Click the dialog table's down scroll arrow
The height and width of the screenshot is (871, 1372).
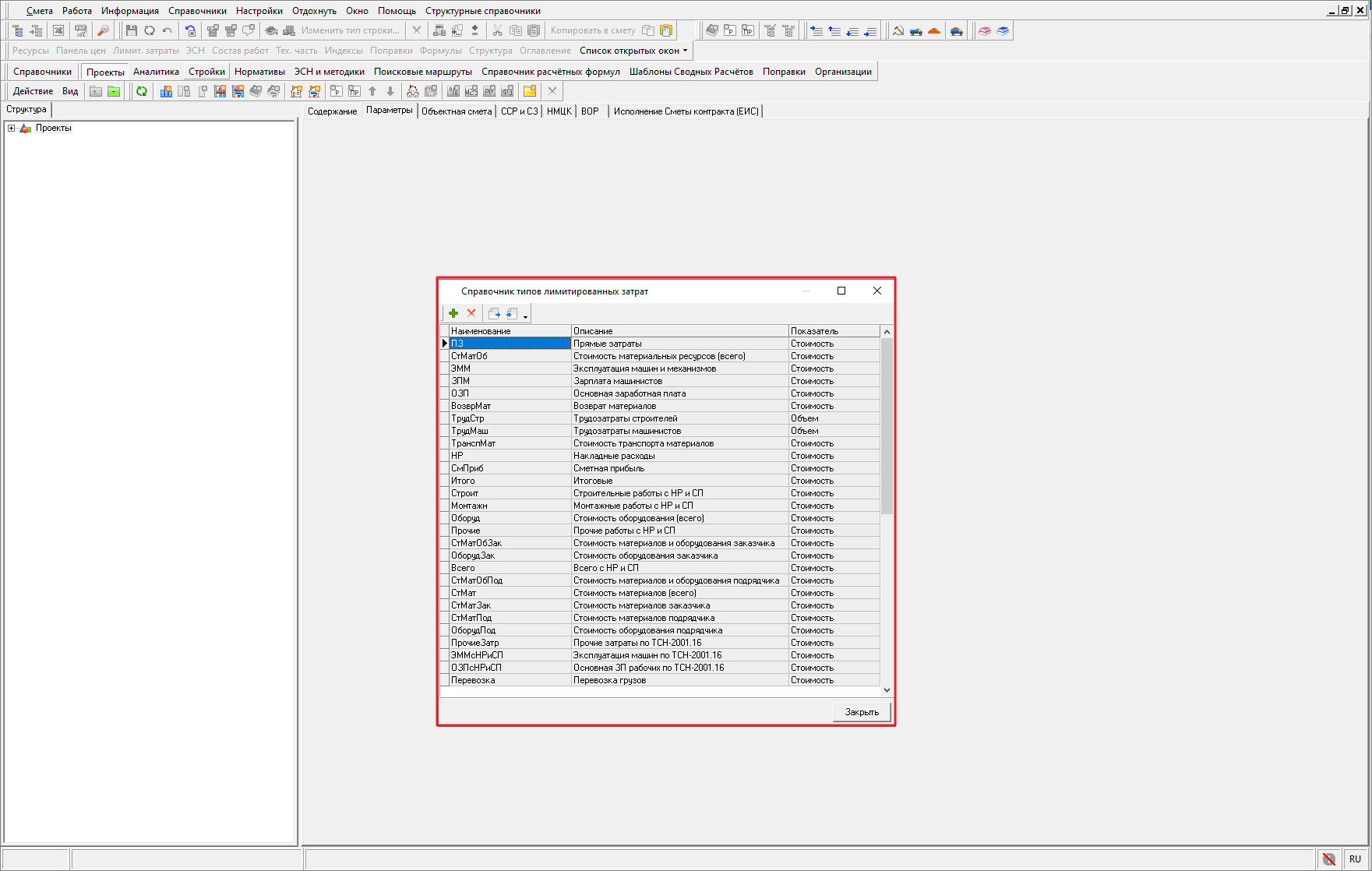coord(887,690)
